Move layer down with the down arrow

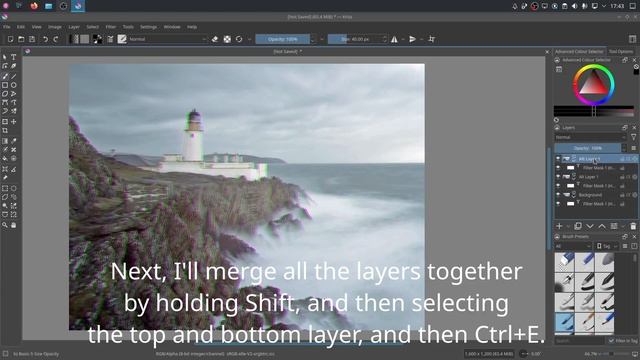click(x=590, y=226)
